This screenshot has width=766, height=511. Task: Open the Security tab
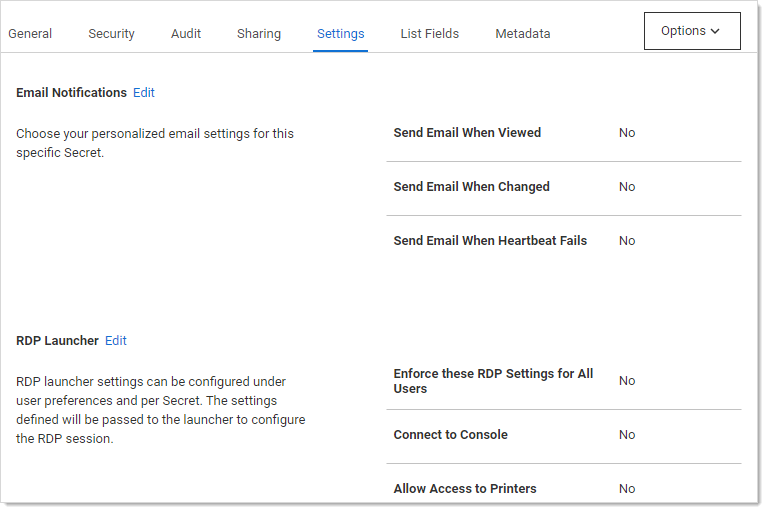(111, 34)
